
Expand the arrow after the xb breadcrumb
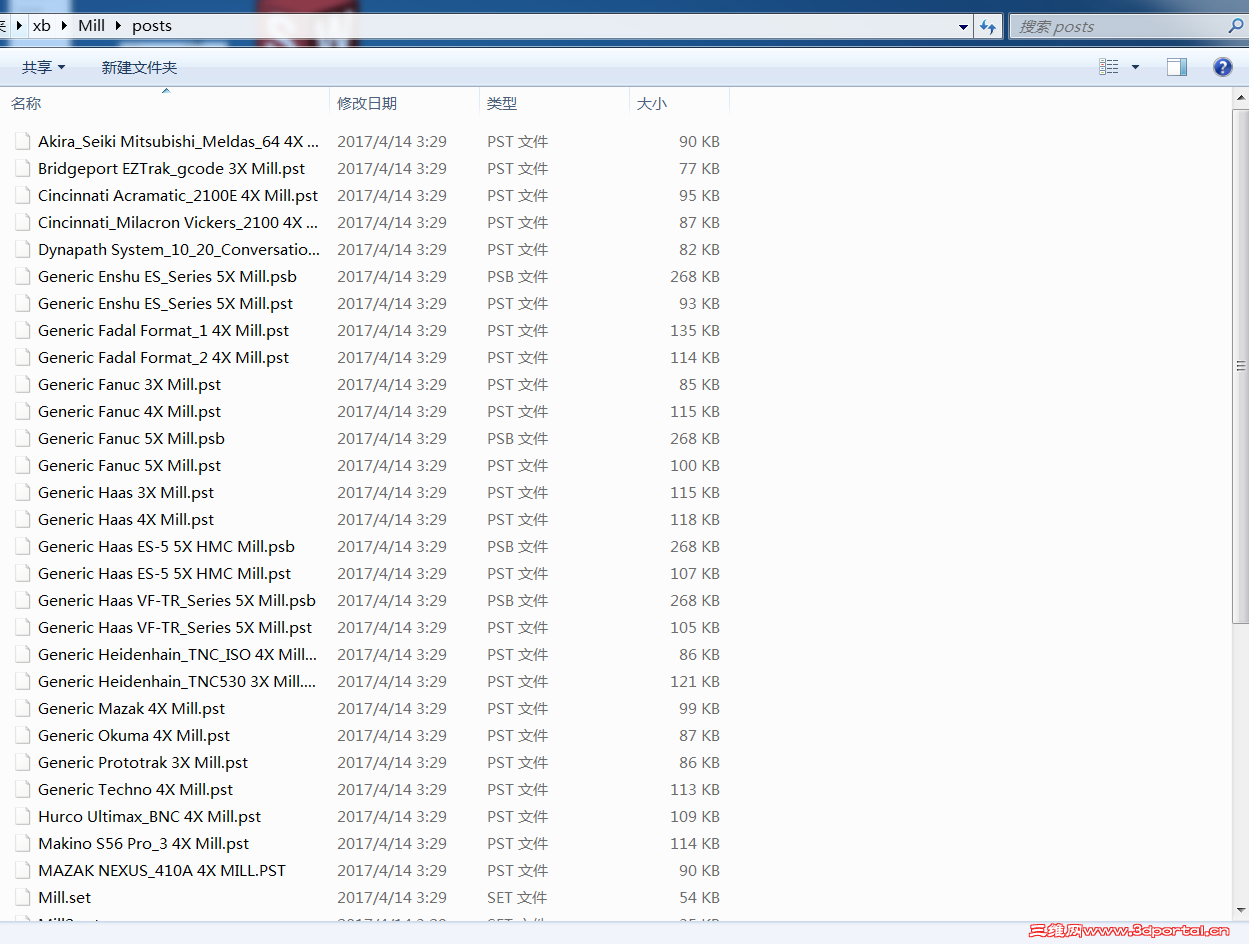(64, 26)
